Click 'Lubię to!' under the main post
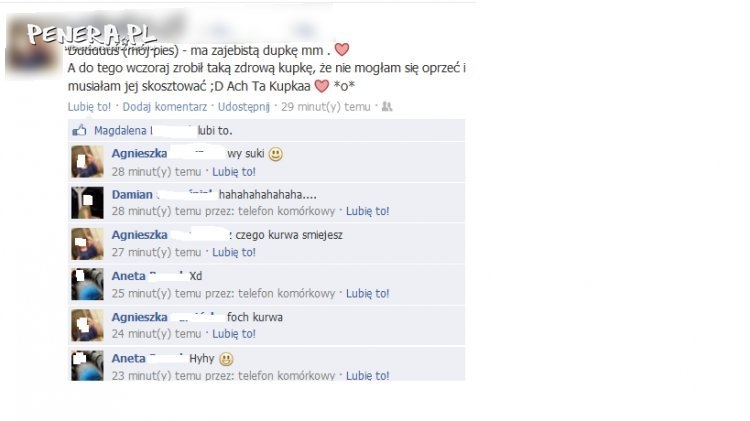Screen dimensions: 750x421 [89, 107]
